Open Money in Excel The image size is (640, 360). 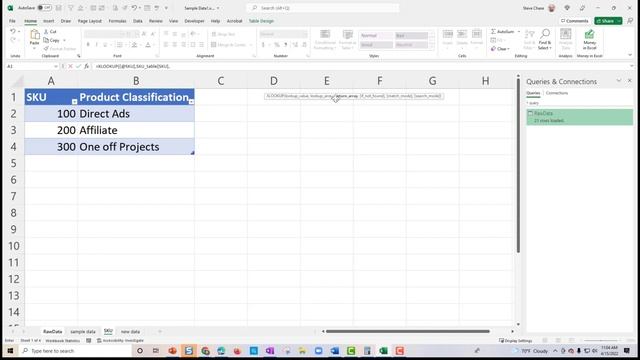(589, 40)
